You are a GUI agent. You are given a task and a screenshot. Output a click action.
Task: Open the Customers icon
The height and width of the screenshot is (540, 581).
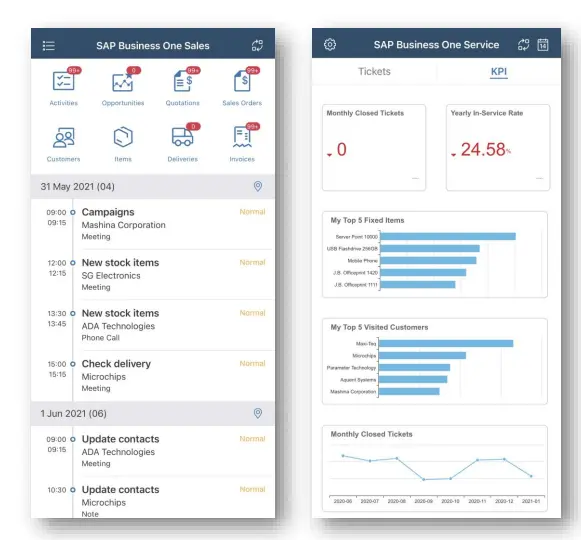click(64, 138)
